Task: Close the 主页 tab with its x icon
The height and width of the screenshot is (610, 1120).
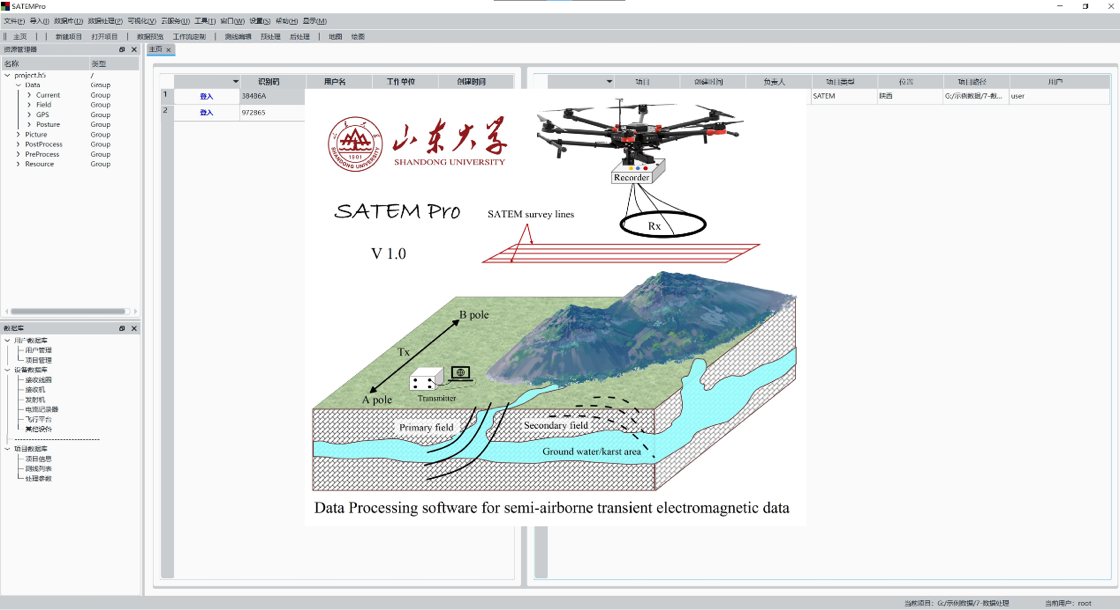Action: (x=168, y=49)
